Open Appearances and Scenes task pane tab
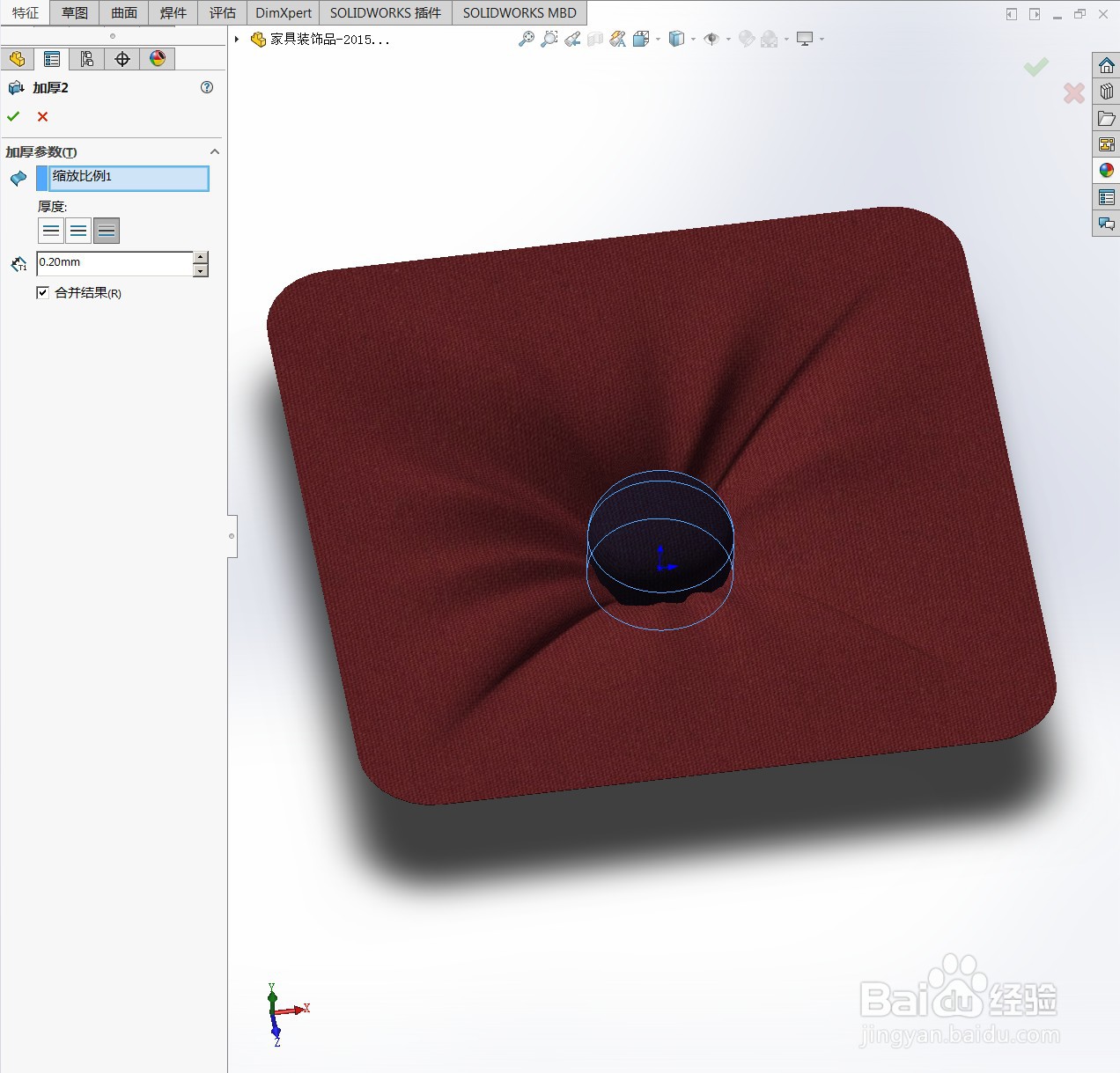1120x1073 pixels. point(1107,171)
